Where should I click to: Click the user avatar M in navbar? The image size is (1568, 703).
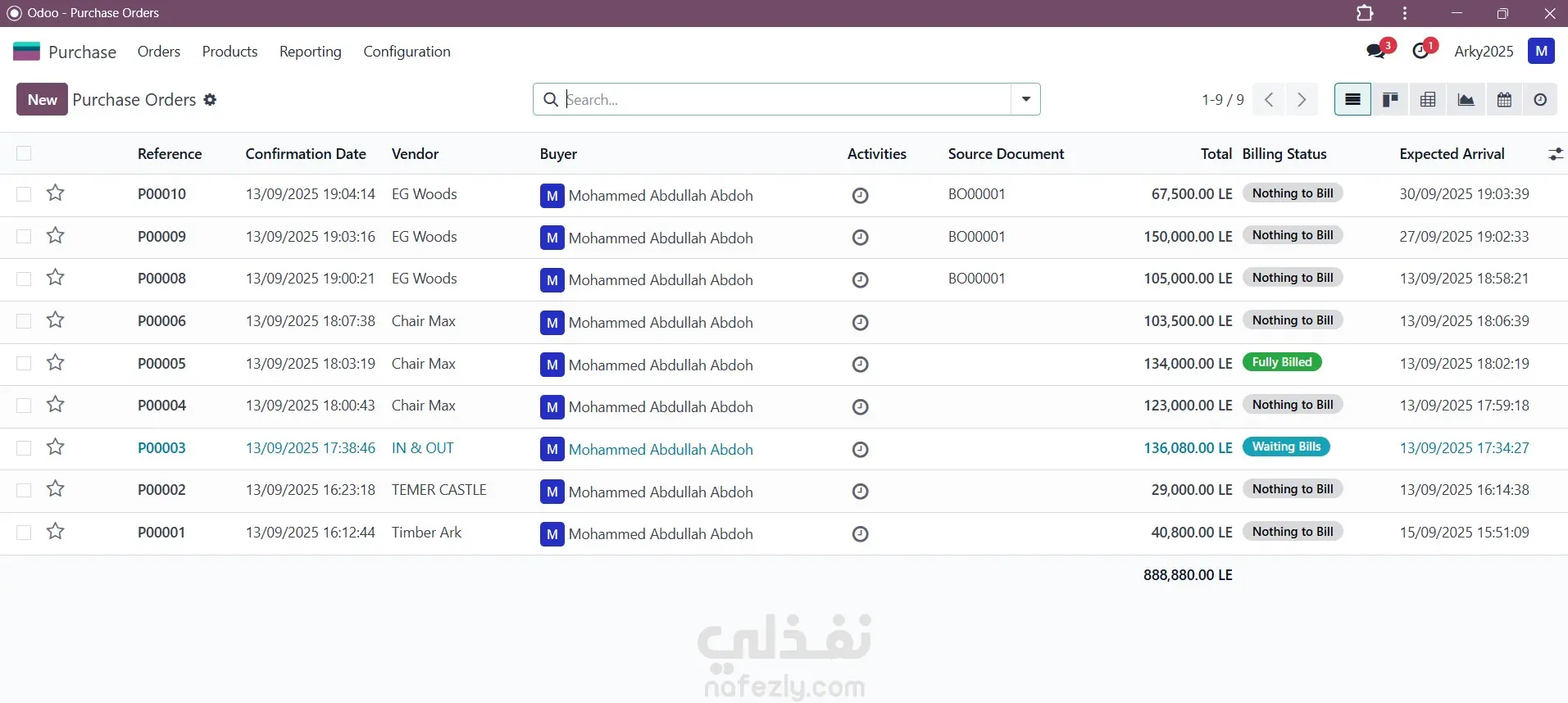click(x=1541, y=51)
